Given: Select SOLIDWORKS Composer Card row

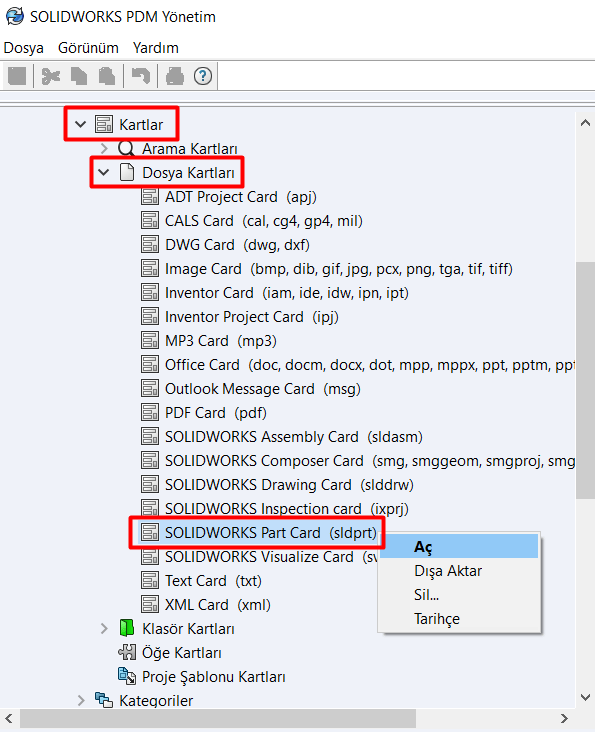Looking at the screenshot, I should (x=357, y=461).
